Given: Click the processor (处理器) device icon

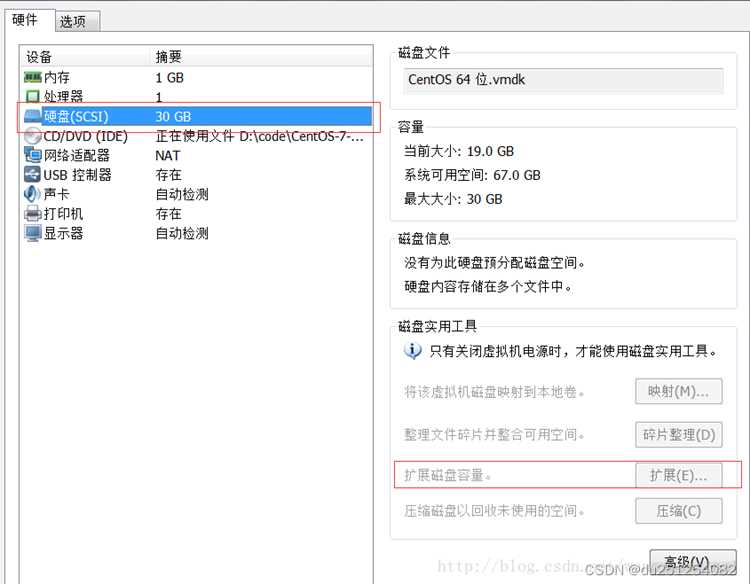Looking at the screenshot, I should (33, 97).
